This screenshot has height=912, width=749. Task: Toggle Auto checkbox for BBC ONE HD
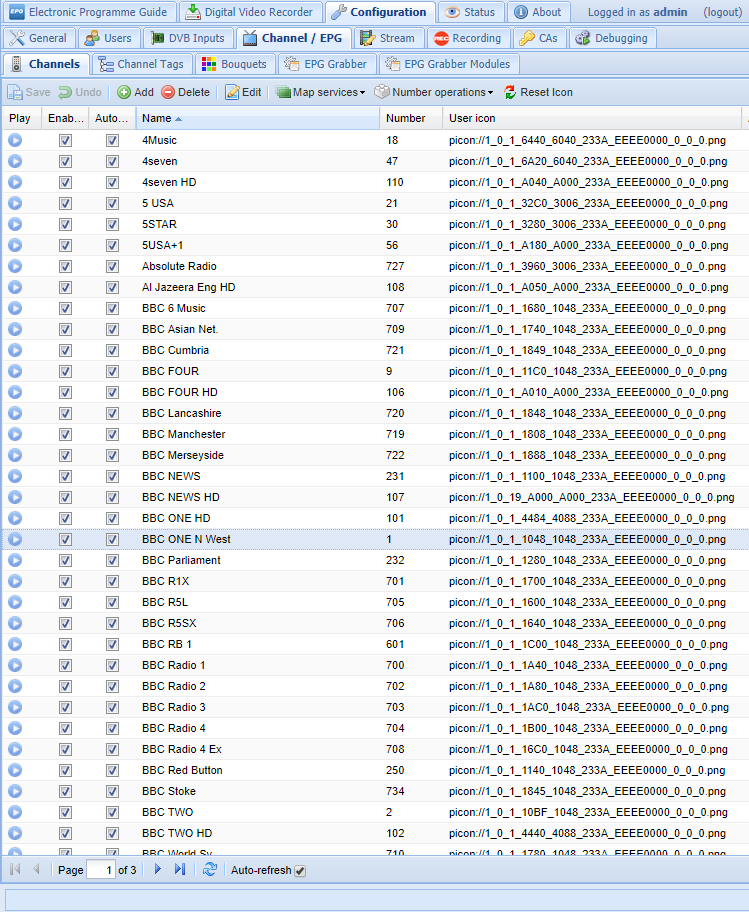point(112,519)
